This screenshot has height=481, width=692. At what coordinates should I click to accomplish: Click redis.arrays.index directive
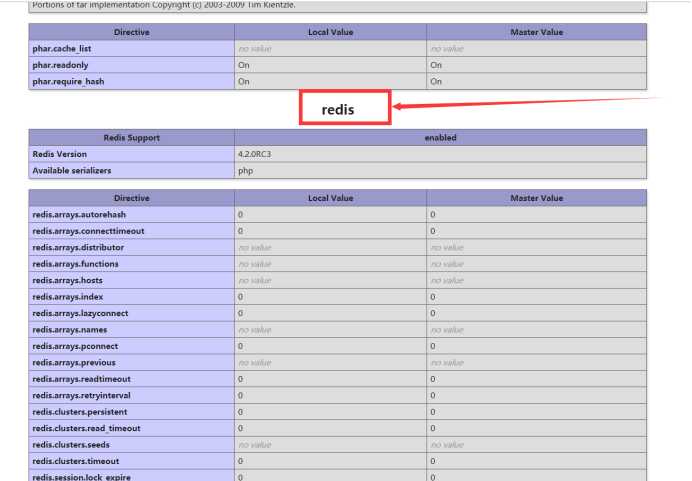[x=68, y=297]
